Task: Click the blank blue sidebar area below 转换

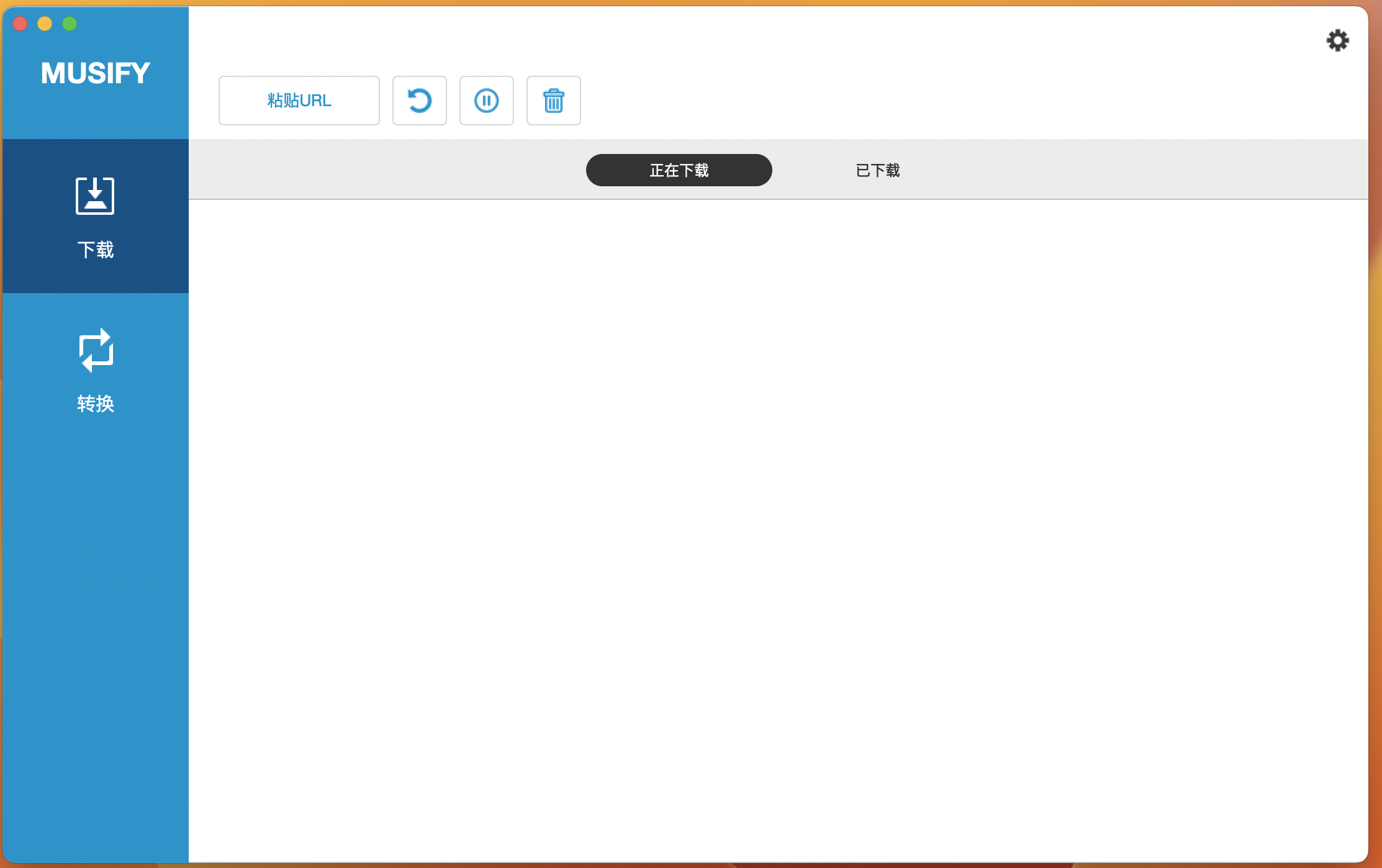Action: (x=95, y=621)
